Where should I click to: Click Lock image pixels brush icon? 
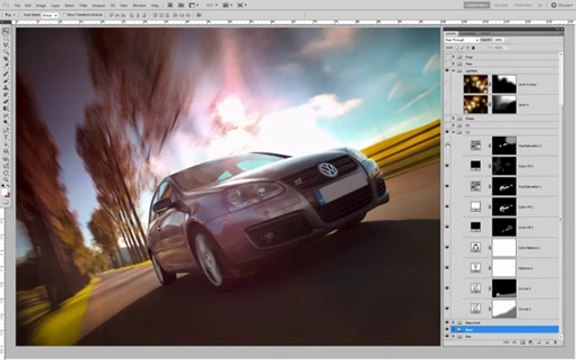pos(463,48)
